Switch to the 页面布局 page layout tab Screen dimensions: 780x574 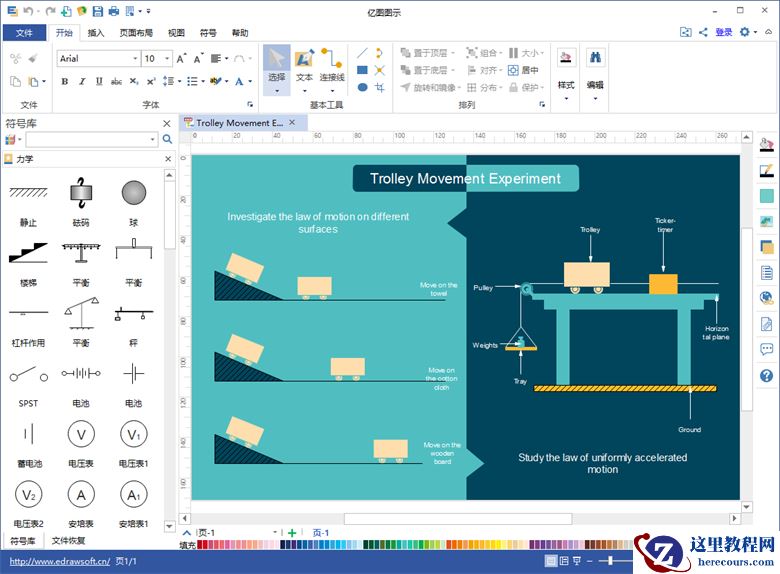[136, 33]
